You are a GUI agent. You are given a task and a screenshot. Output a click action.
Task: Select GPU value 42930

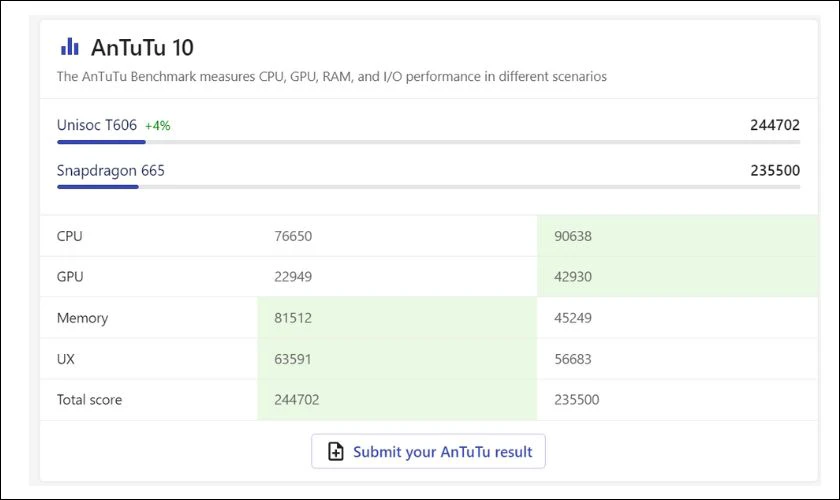coord(573,277)
